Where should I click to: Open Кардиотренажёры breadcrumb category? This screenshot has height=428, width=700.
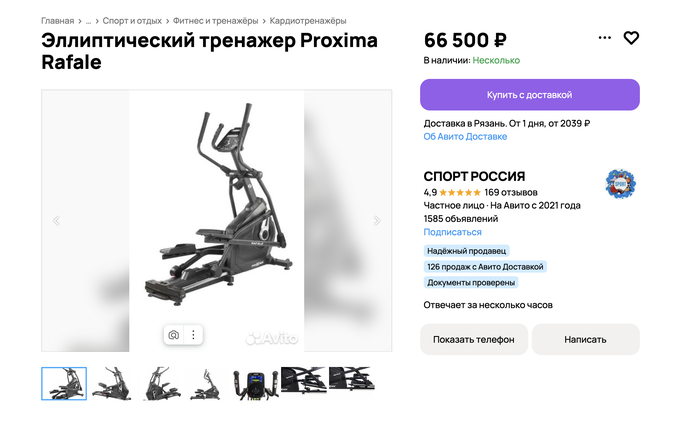pos(308,21)
